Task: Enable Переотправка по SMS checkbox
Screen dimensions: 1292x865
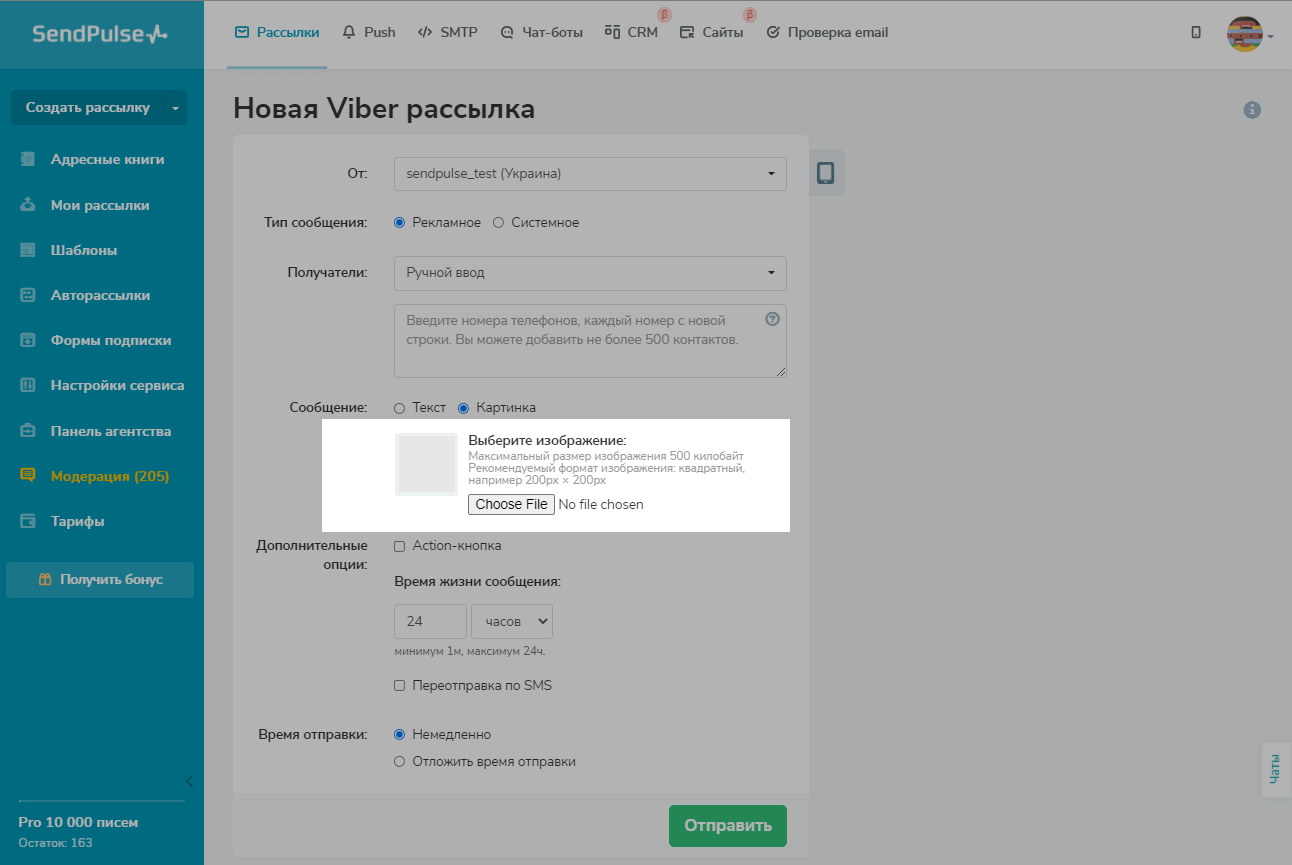Action: click(x=400, y=686)
